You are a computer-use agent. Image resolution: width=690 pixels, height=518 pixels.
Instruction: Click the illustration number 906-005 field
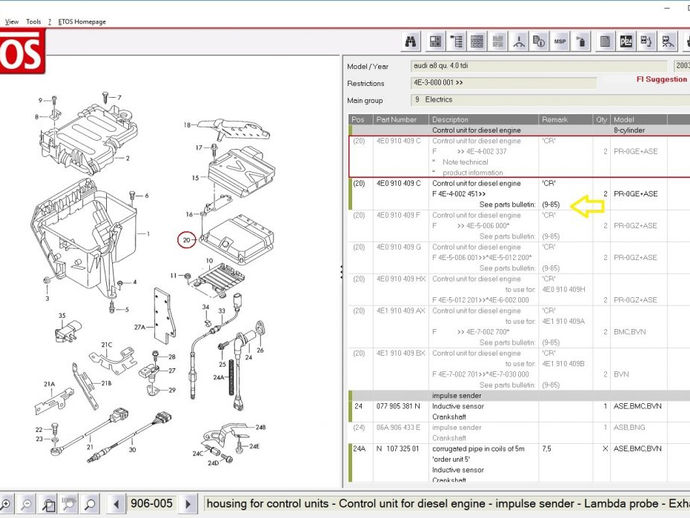[152, 503]
